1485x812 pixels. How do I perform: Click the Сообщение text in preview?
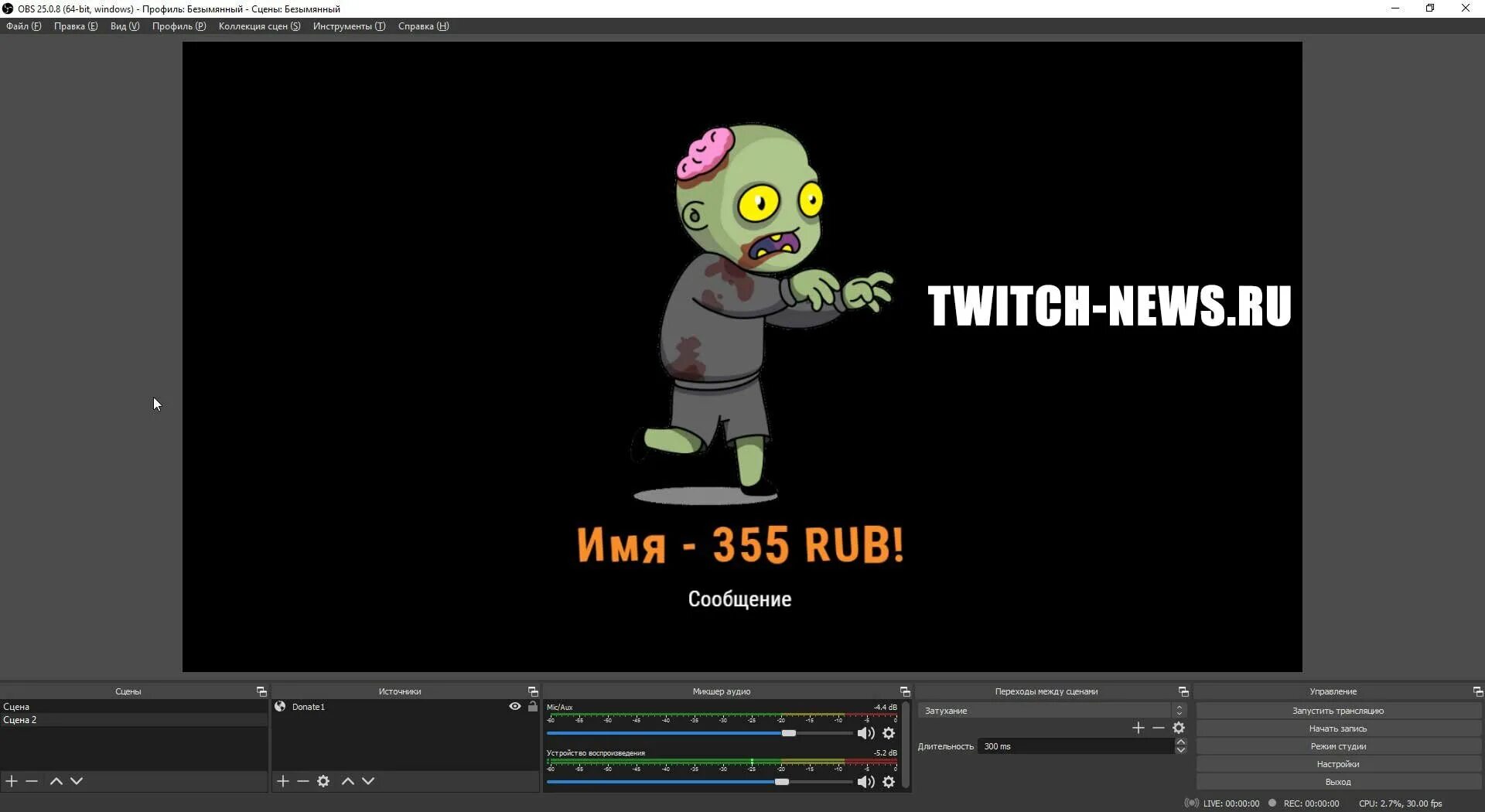(740, 599)
